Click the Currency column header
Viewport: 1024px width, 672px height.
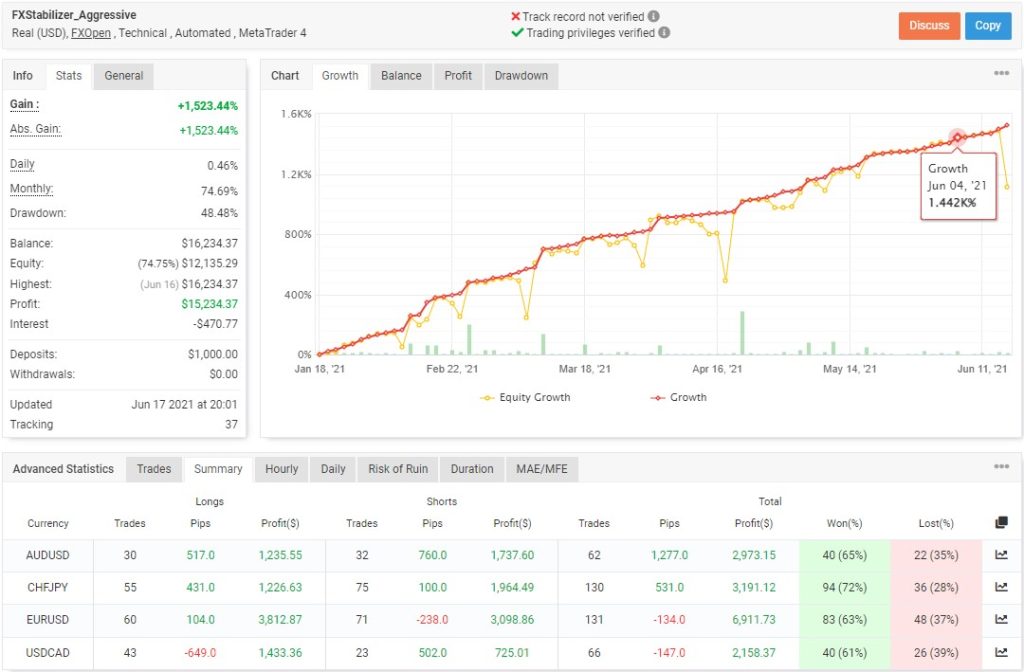[x=48, y=523]
